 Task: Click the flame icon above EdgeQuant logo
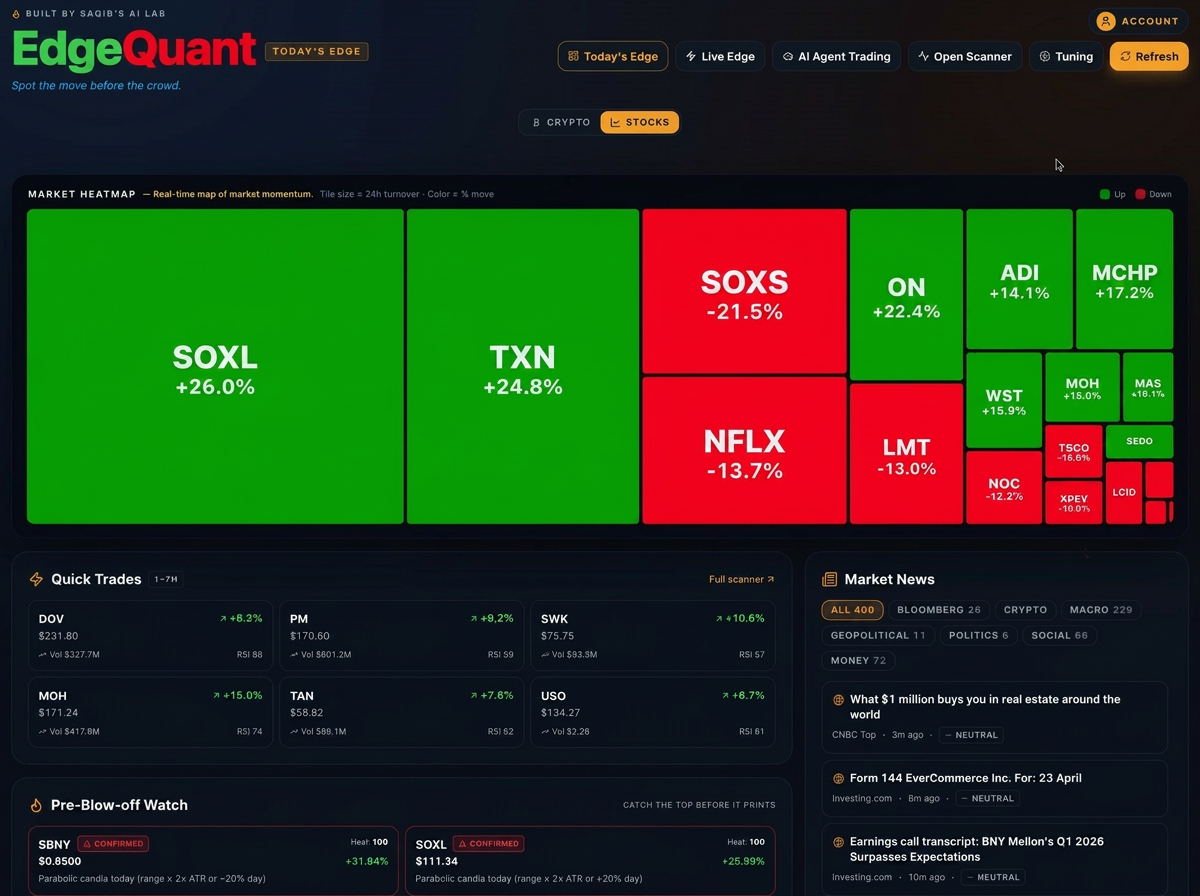click(x=16, y=14)
